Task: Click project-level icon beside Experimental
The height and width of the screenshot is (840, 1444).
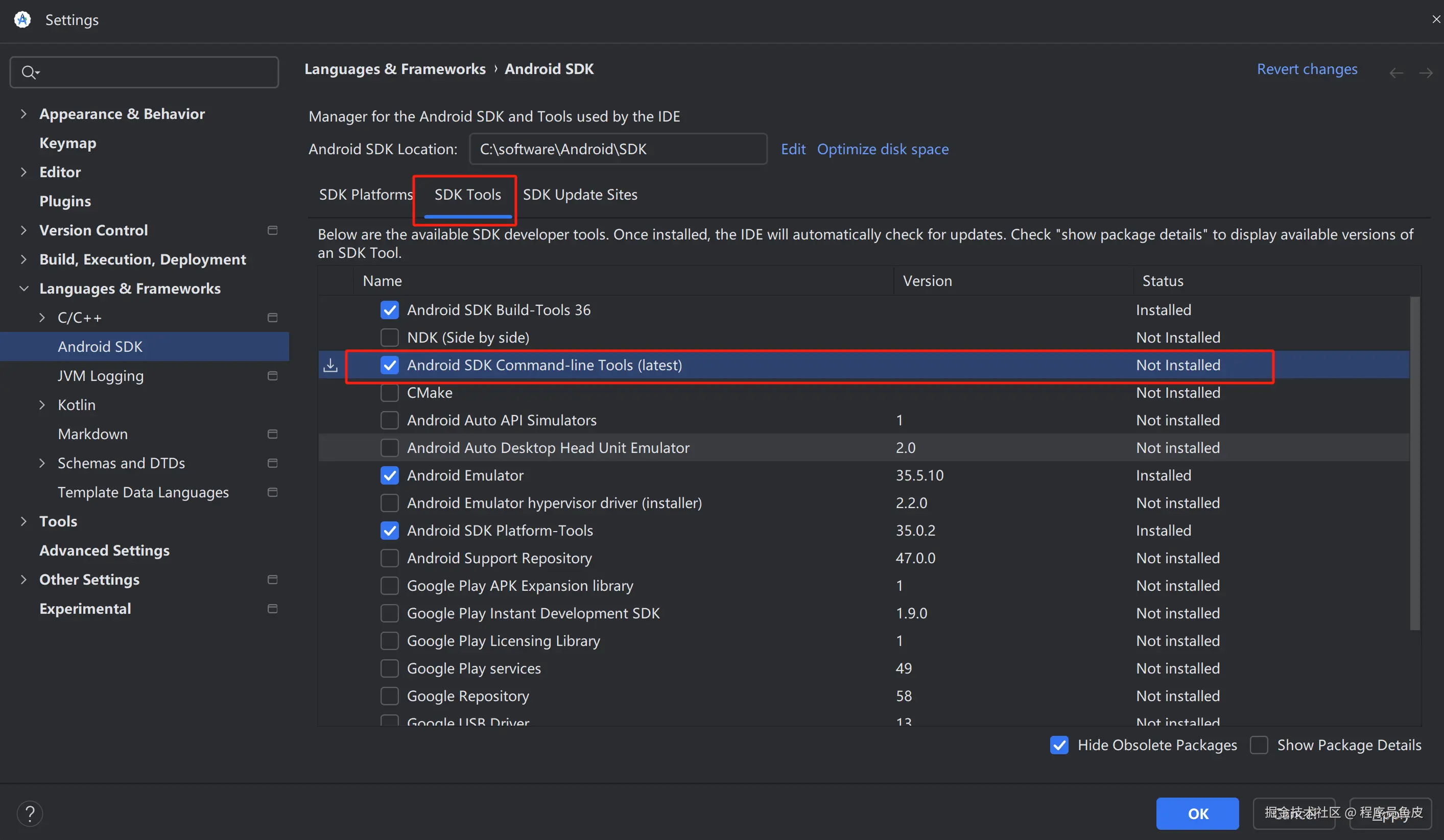Action: pos(273,609)
